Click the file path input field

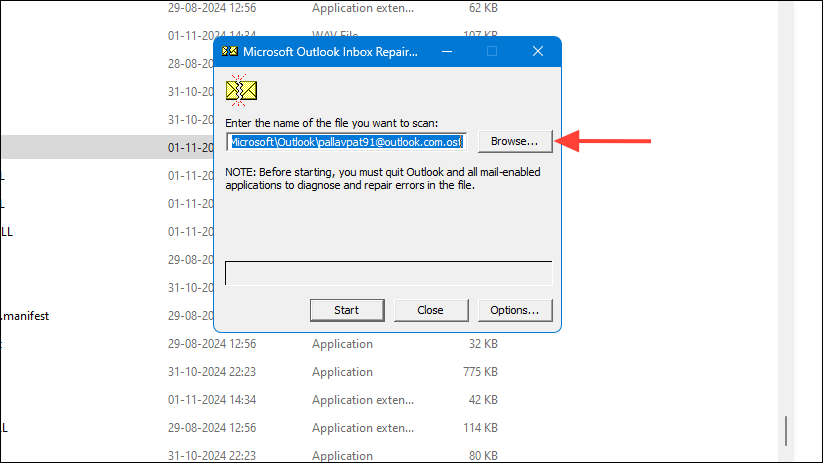(x=346, y=142)
